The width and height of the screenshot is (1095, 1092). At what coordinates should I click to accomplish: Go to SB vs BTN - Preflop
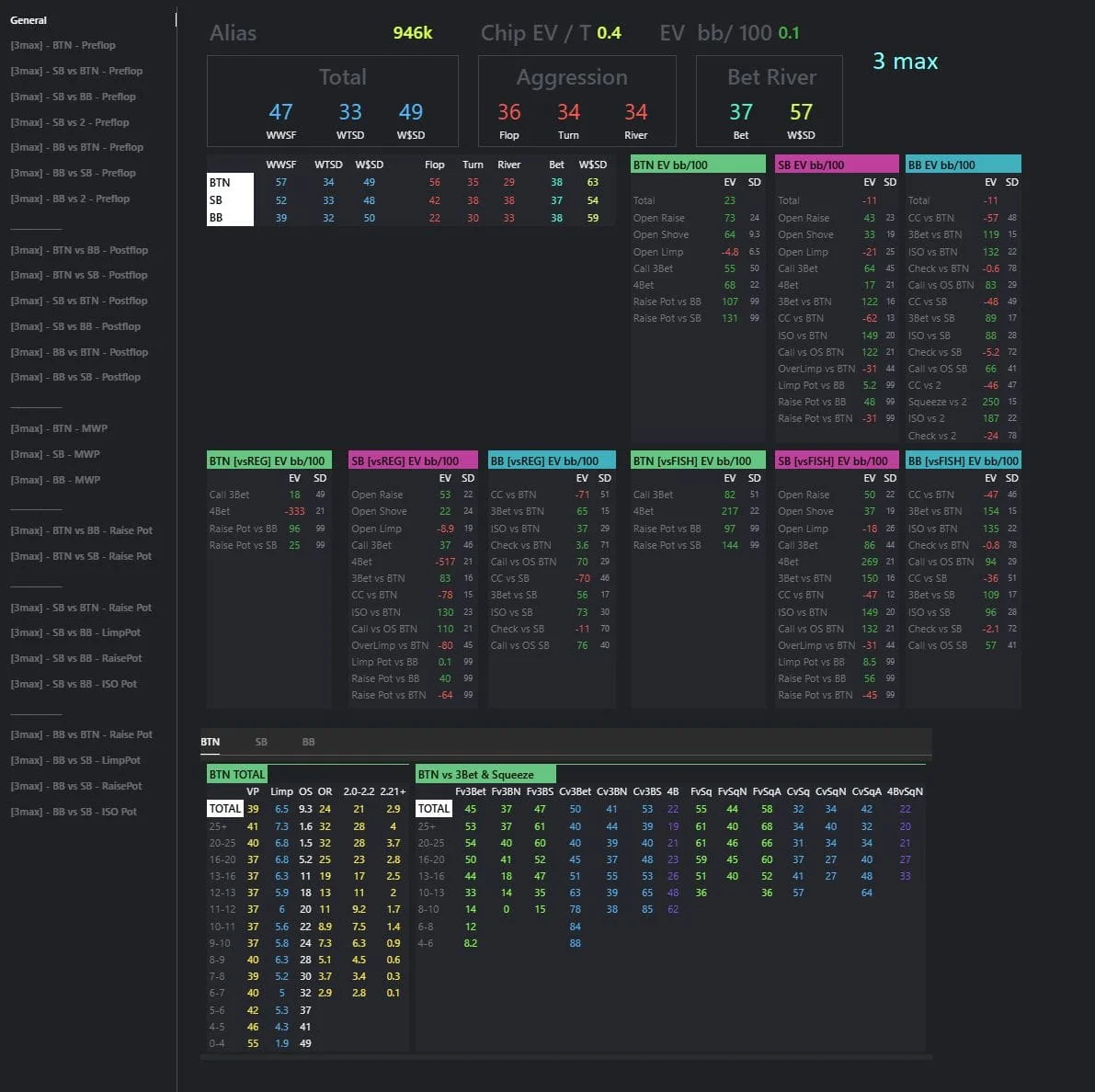[x=76, y=71]
